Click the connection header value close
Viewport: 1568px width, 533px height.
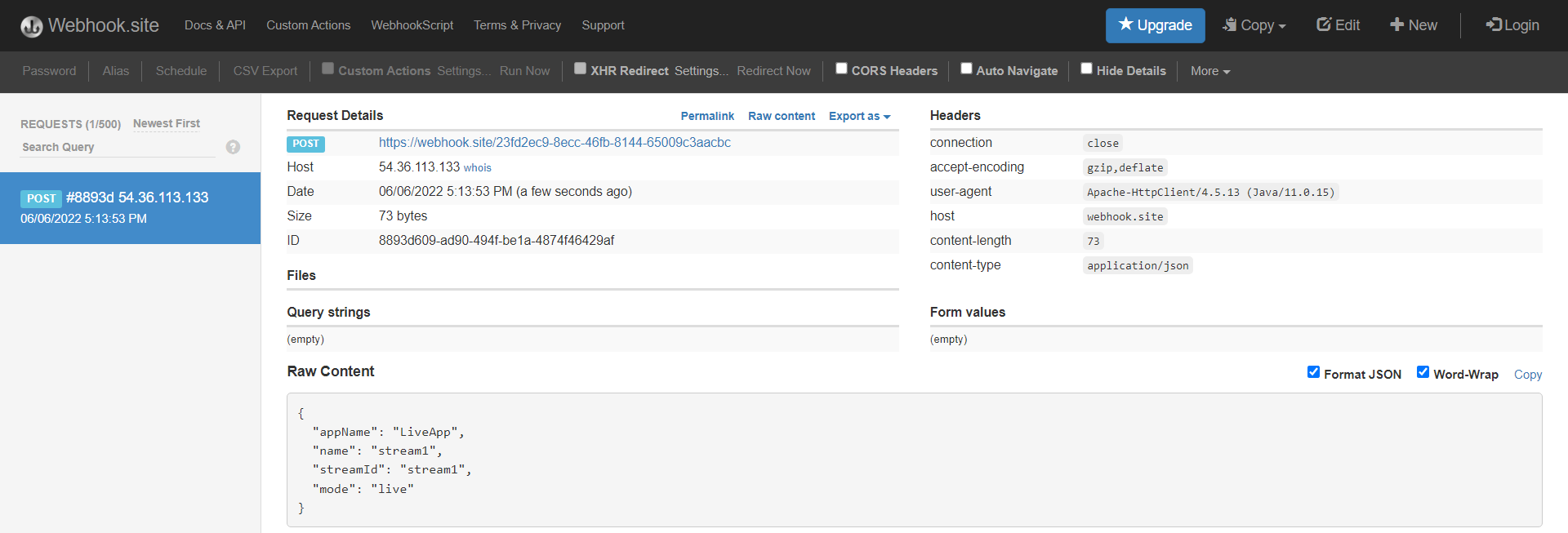pos(1102,144)
